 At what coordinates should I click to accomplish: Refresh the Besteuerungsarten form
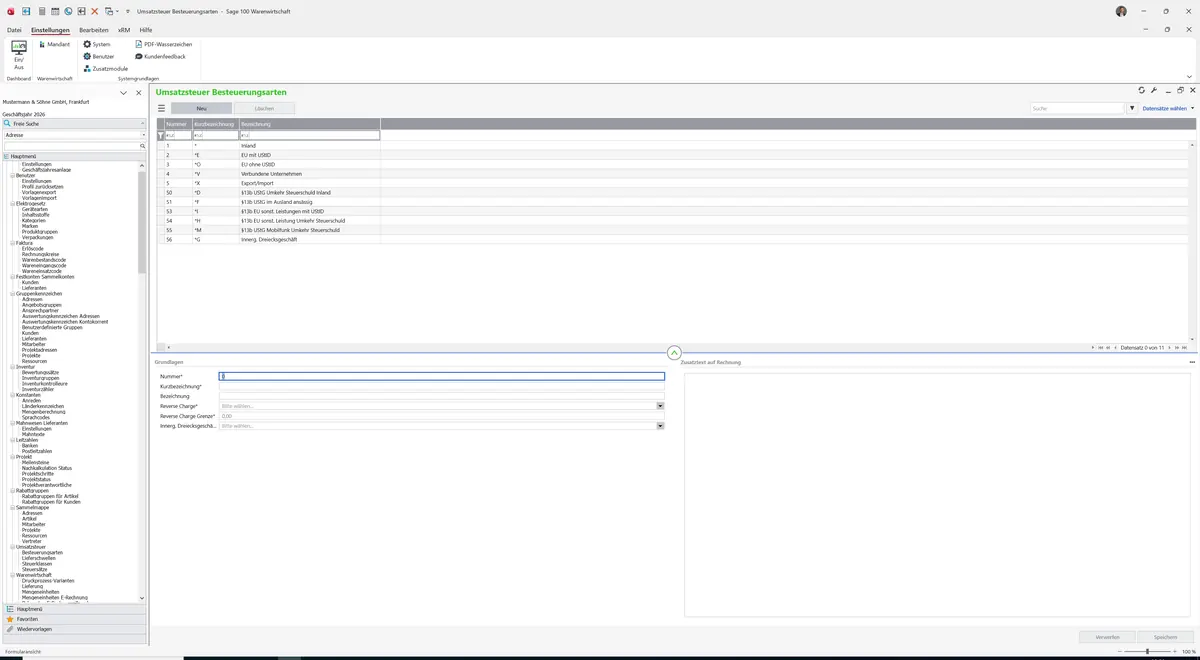[x=1142, y=90]
